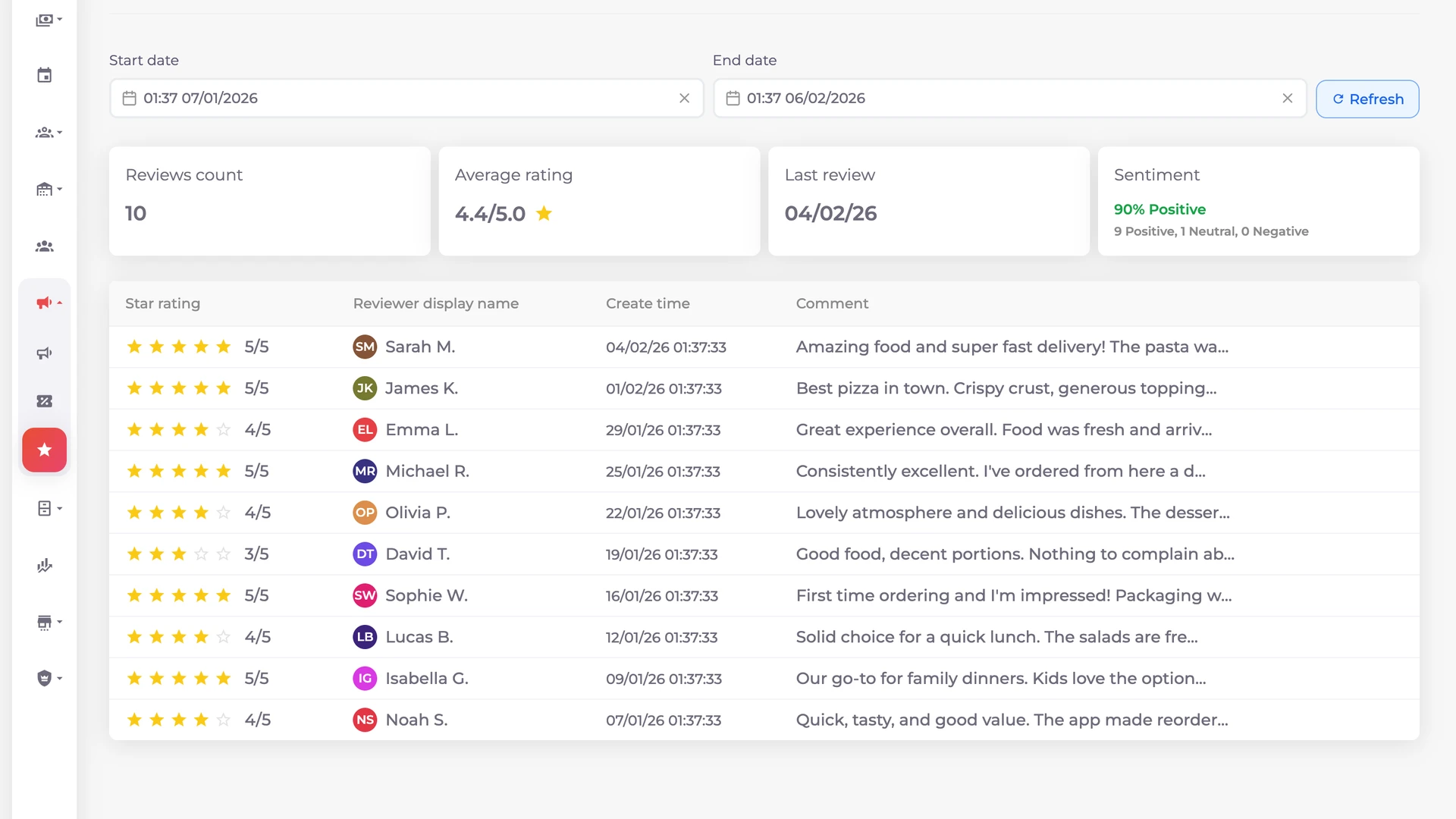1456x819 pixels.
Task: Click the Refresh button
Action: tap(1367, 99)
